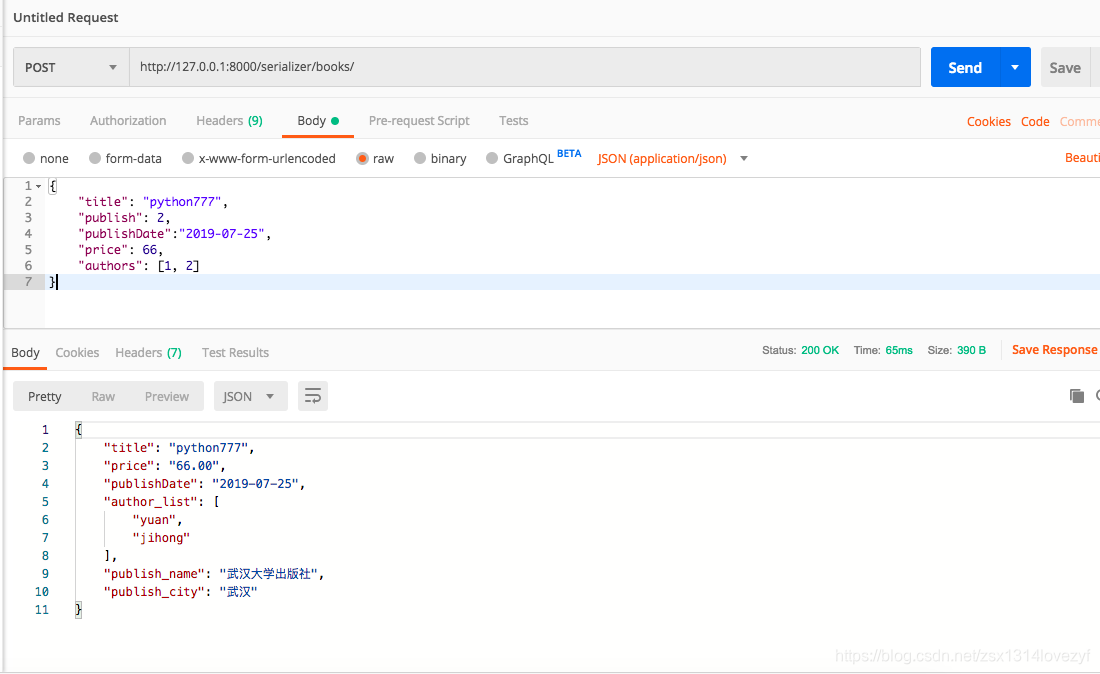
Task: Choose GraphQL body option
Action: [520, 159]
